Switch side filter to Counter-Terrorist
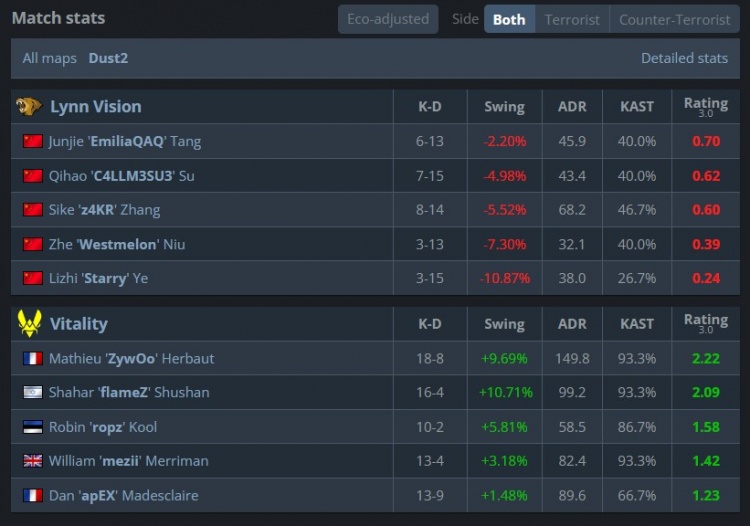The width and height of the screenshot is (750, 526). (x=674, y=19)
